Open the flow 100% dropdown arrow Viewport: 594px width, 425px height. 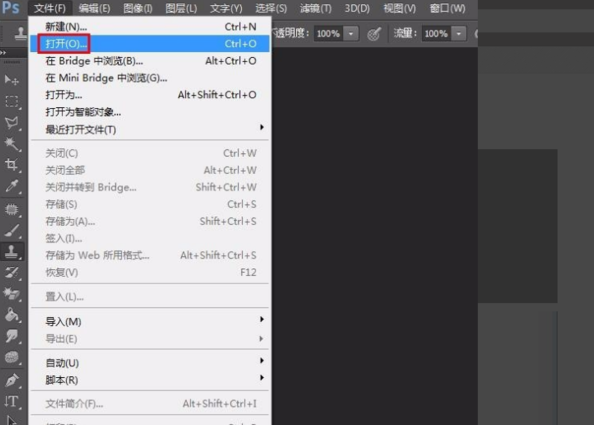point(459,34)
